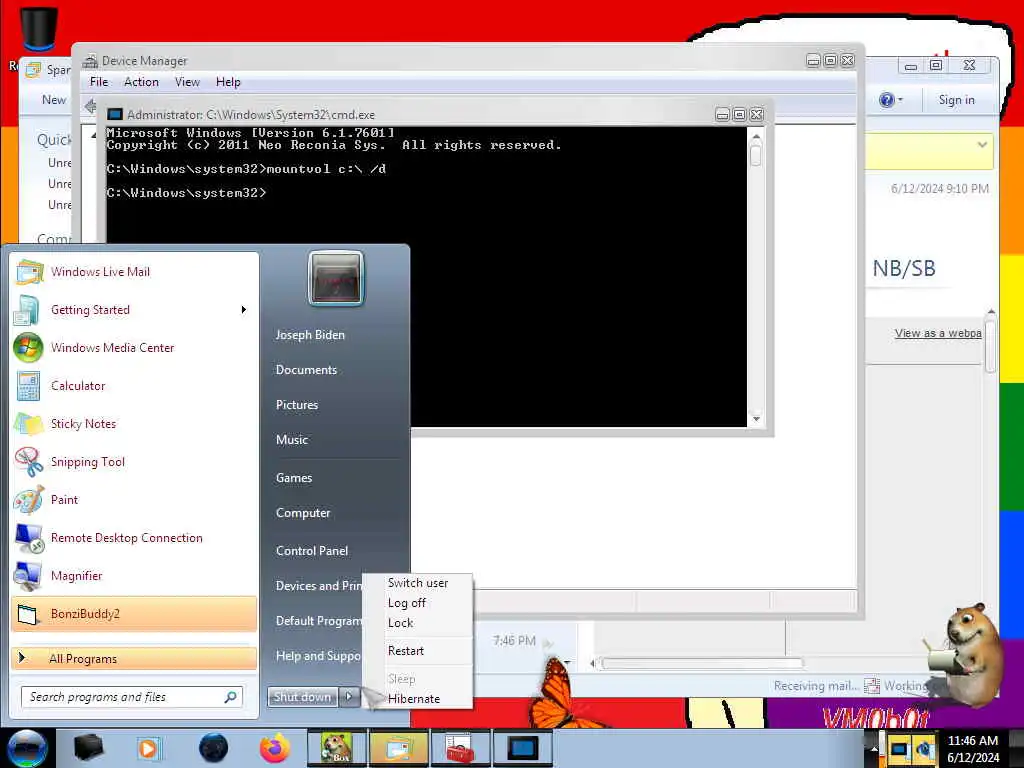Open Paint from the Start menu
This screenshot has width=1024, height=768.
coord(134,500)
